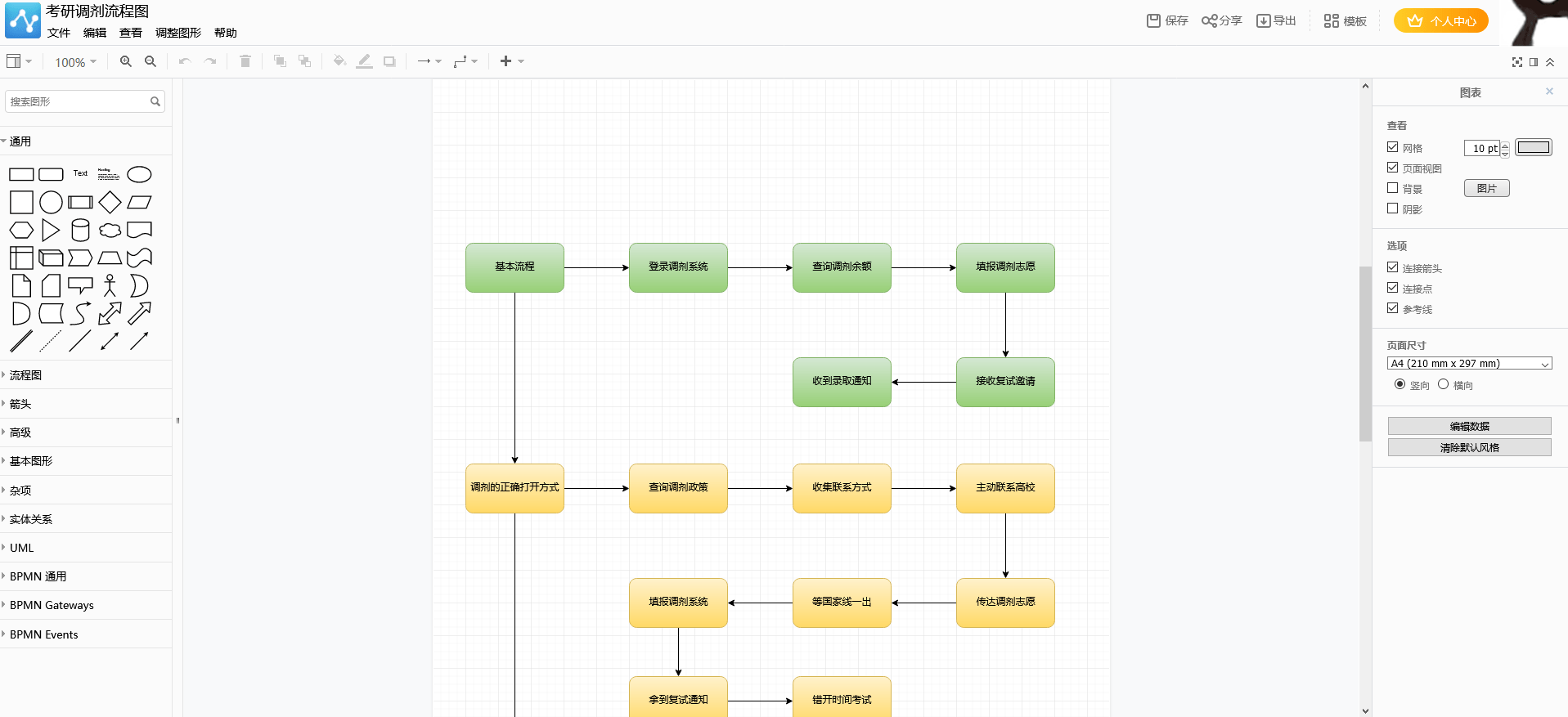Screen dimensions: 1568x717
Task: Open the connection arrow style dropdown
Action: 429,61
